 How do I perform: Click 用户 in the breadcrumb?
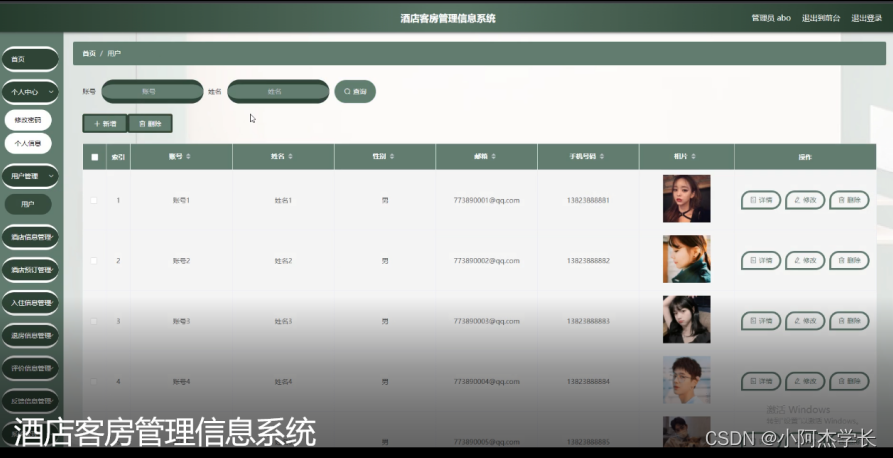pos(114,54)
